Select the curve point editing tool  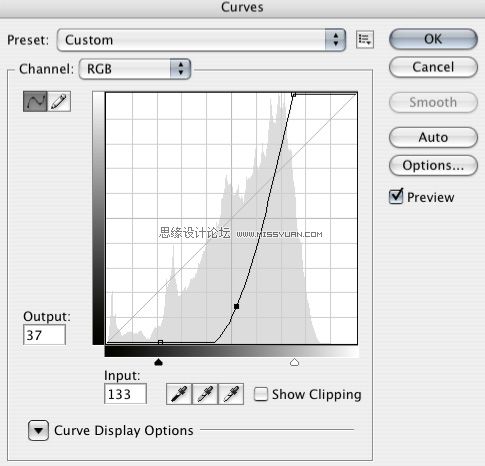(35, 101)
